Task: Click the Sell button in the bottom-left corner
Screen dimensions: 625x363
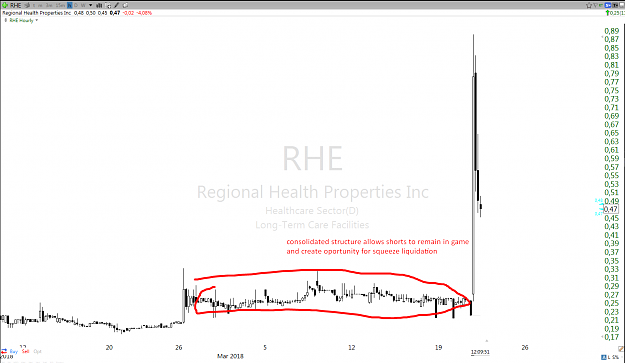Action: (26, 351)
